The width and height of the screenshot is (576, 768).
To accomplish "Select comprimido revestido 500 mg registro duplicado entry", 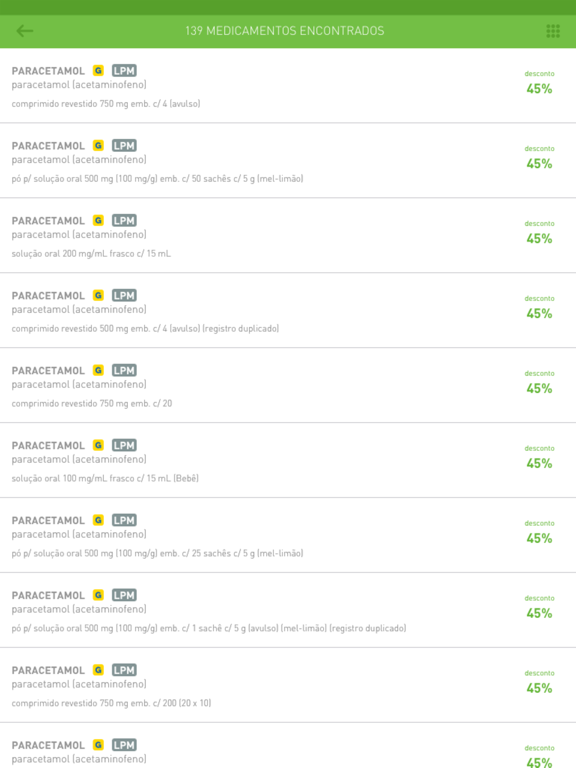I will coord(288,311).
